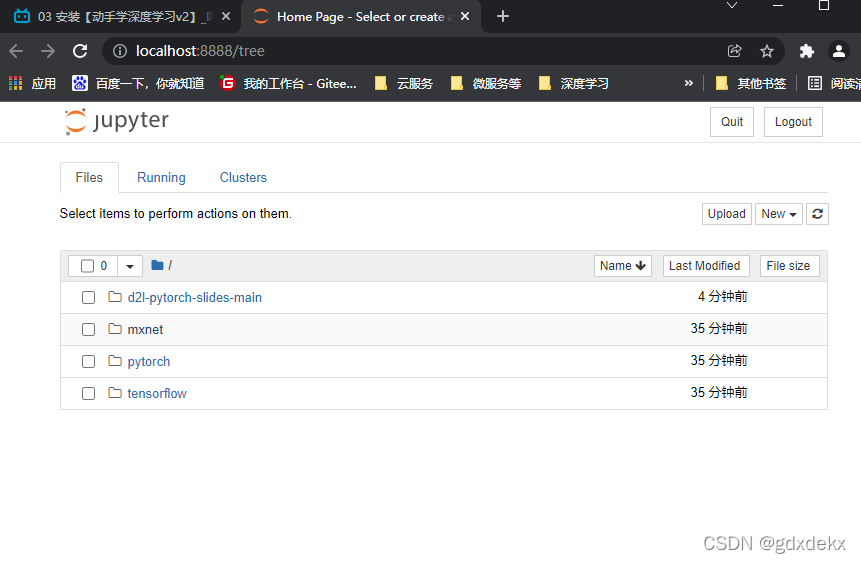Open the 深度学习 bookmark folder
The height and width of the screenshot is (563, 861).
pyautogui.click(x=573, y=83)
